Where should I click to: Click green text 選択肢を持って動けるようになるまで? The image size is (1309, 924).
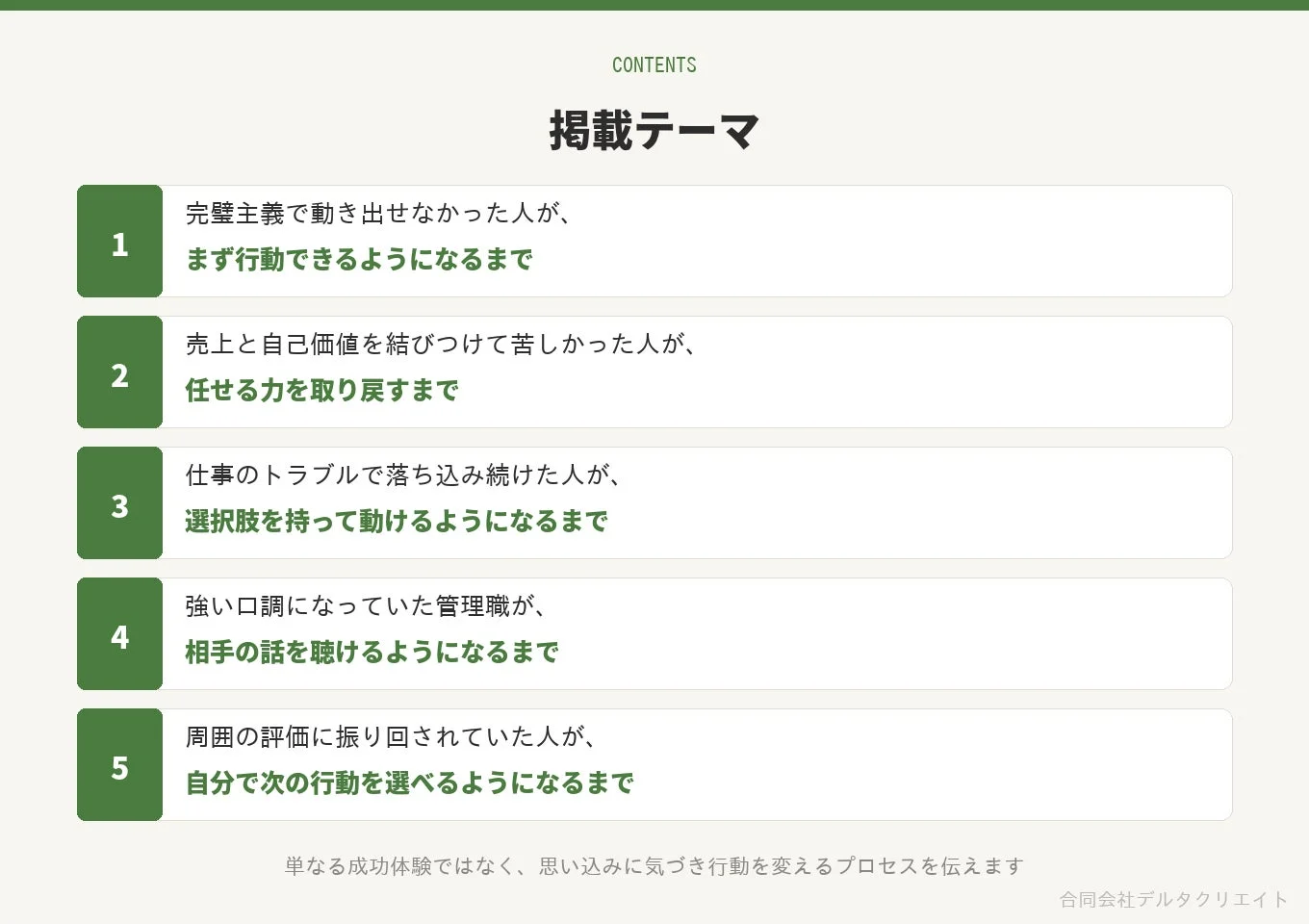(397, 521)
